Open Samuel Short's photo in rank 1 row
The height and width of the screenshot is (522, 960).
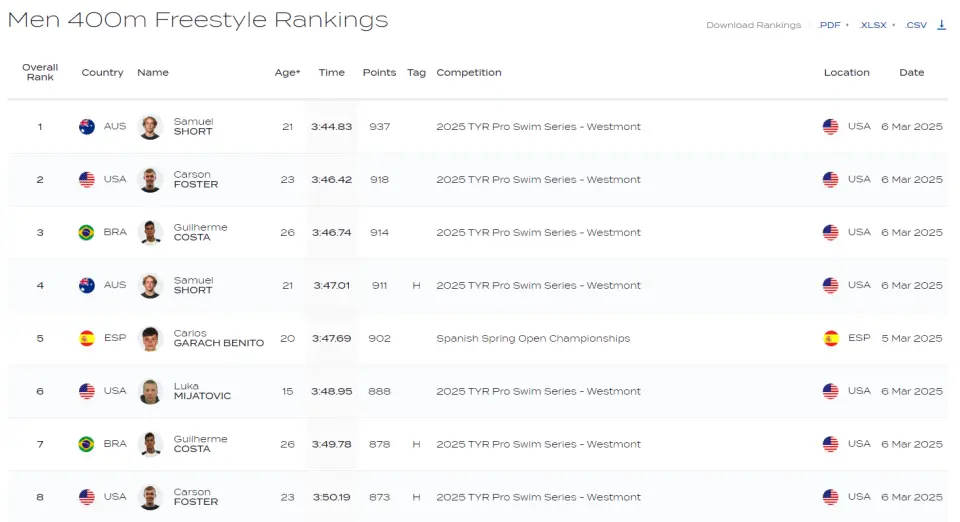pos(150,127)
